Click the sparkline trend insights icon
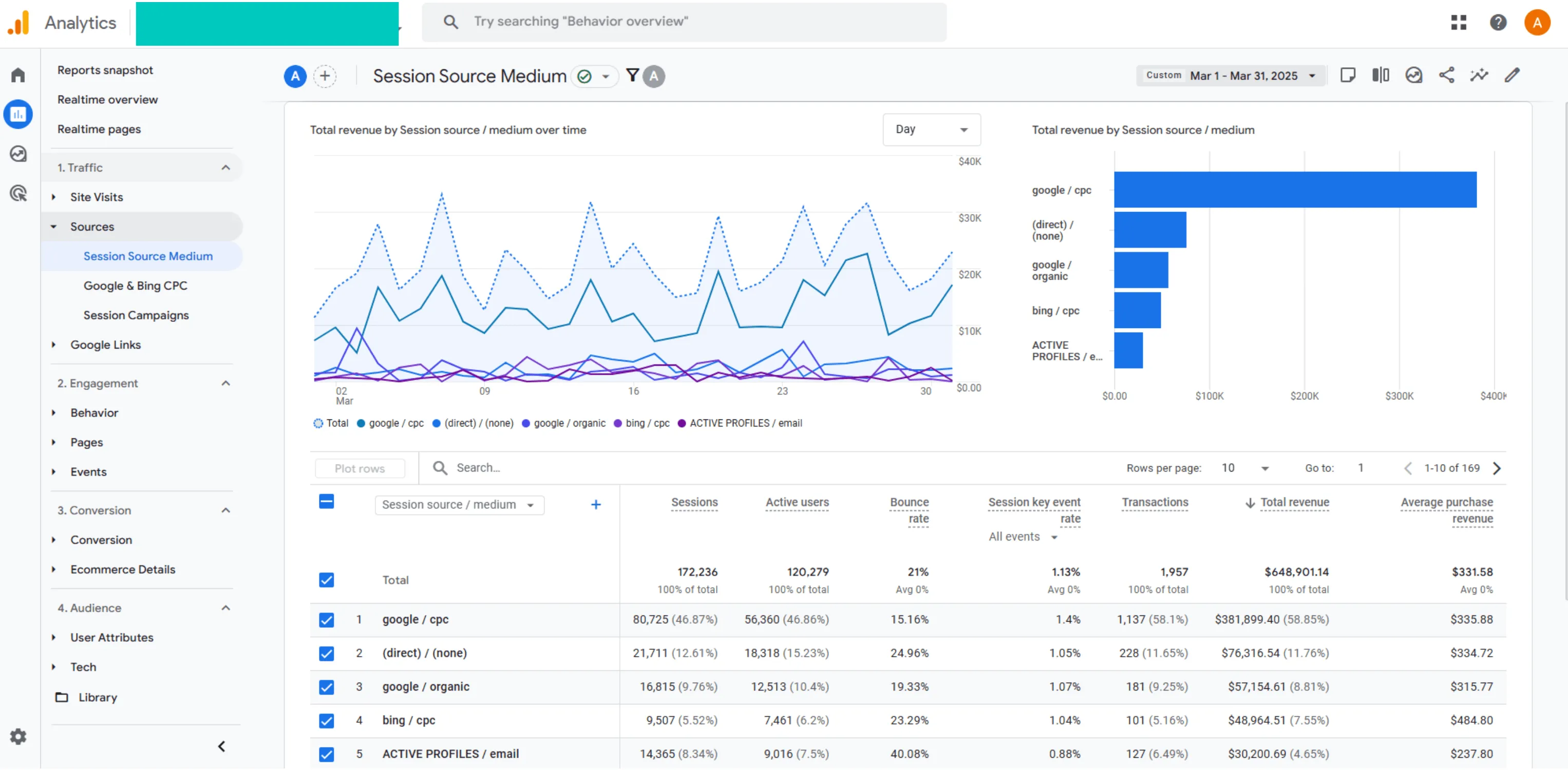The width and height of the screenshot is (1568, 770). click(x=1479, y=75)
